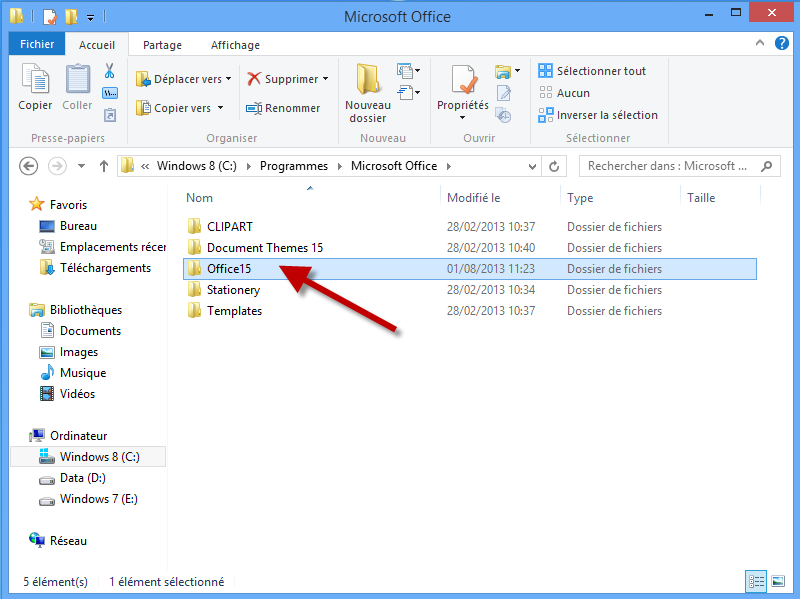This screenshot has width=800, height=599.
Task: Click the Sélectionner tout button
Action: point(592,71)
